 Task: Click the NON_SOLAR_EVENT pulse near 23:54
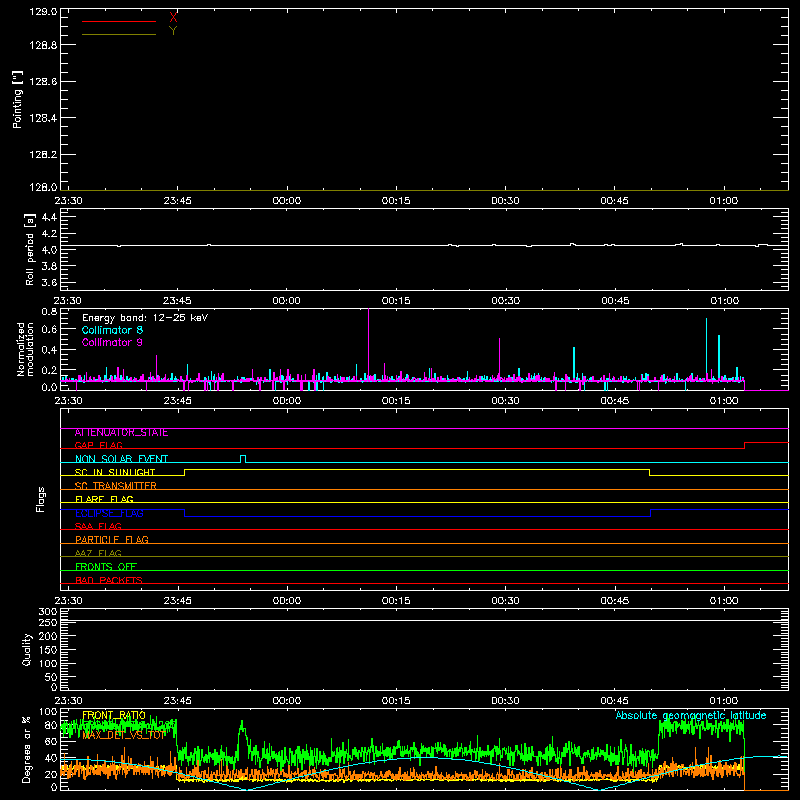tap(243, 459)
